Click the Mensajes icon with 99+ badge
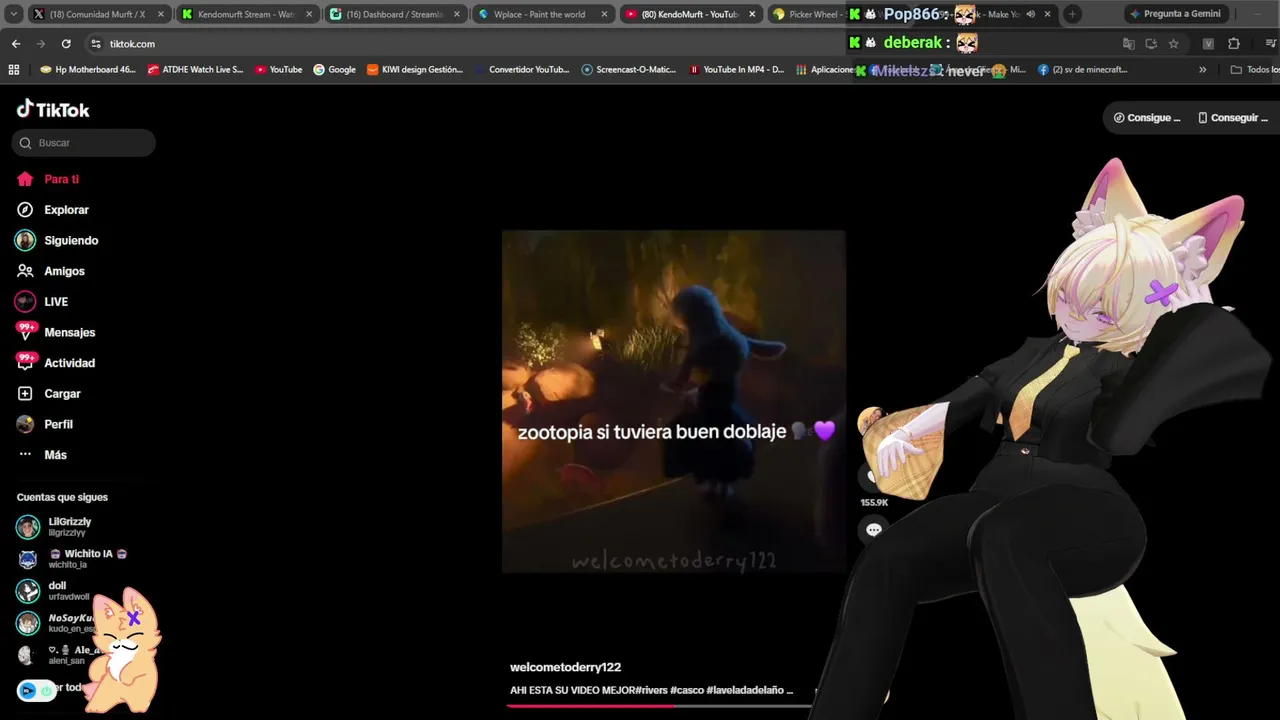Image resolution: width=1280 pixels, height=720 pixels. click(25, 332)
